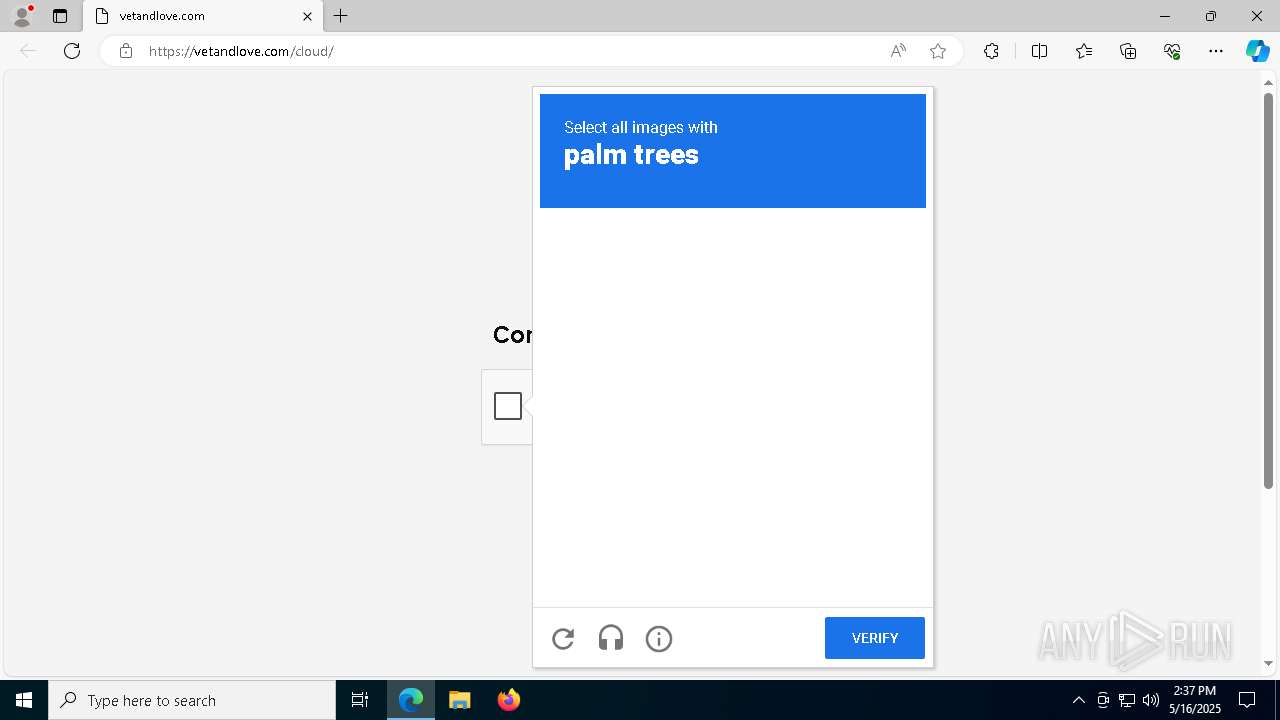This screenshot has height=720, width=1280.
Task: Click the VERIFY button
Action: pos(875,638)
